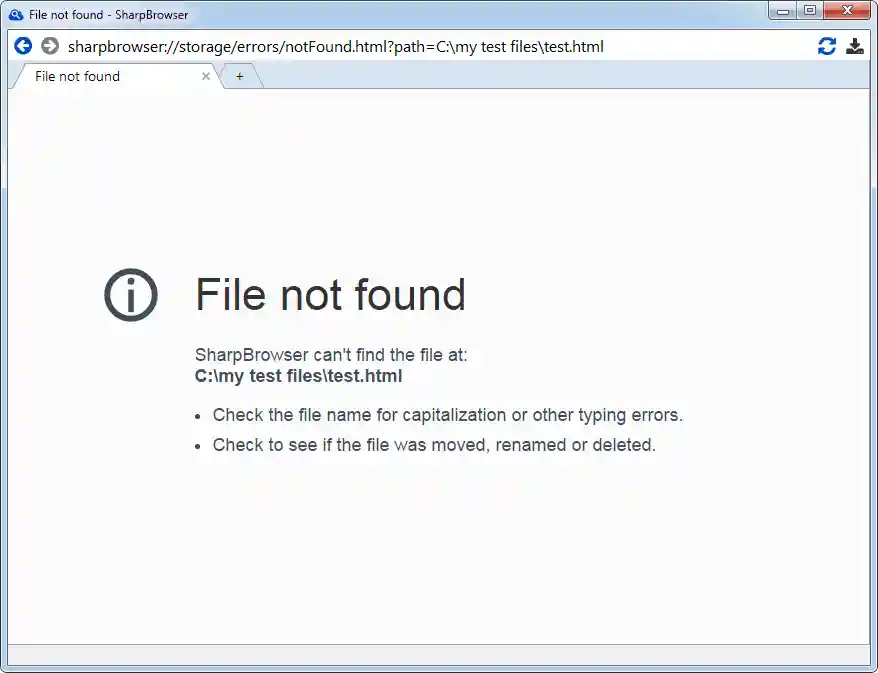Click the capitalization check suggestion
The height and width of the screenshot is (673, 878).
448,415
